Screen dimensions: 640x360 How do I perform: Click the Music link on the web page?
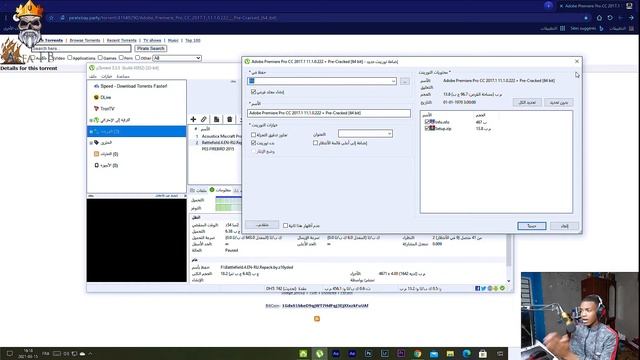tap(173, 40)
